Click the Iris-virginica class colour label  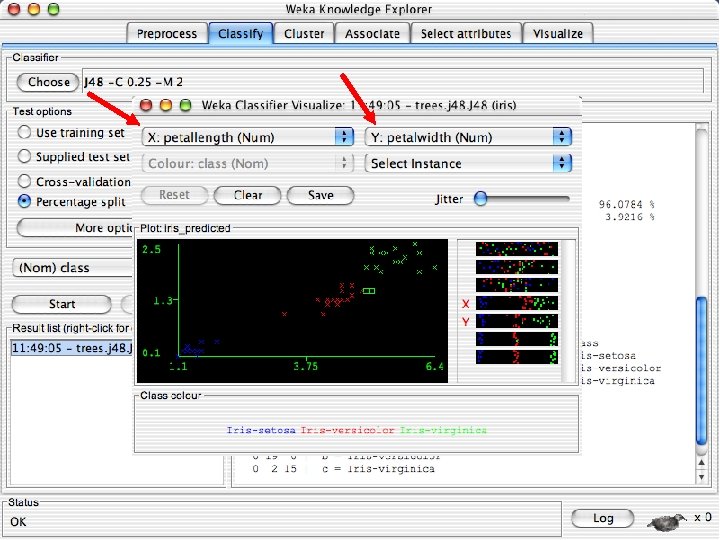coord(443,431)
